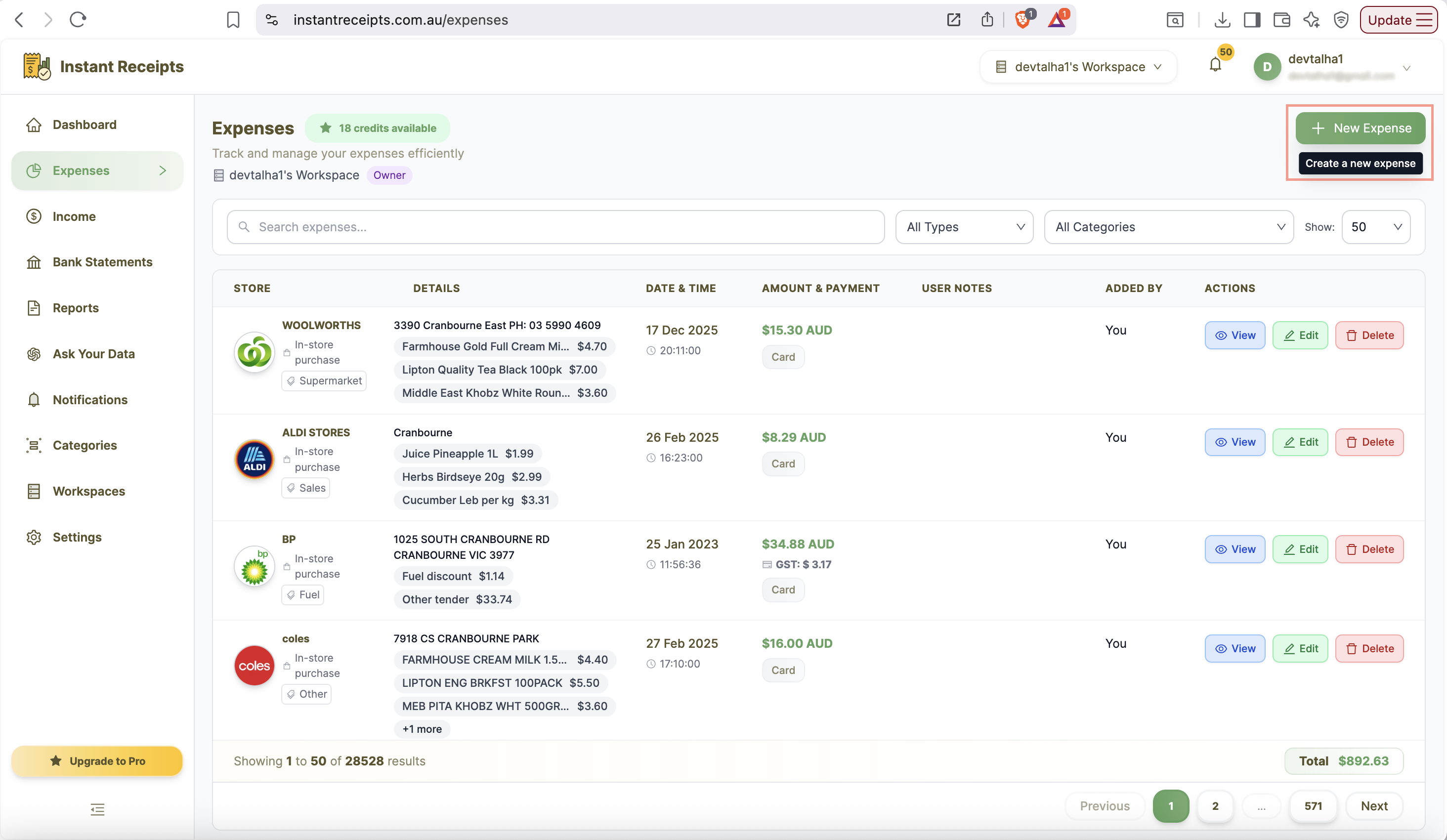Go to Bank Statements section
Viewport: 1447px width, 840px height.
(97, 262)
